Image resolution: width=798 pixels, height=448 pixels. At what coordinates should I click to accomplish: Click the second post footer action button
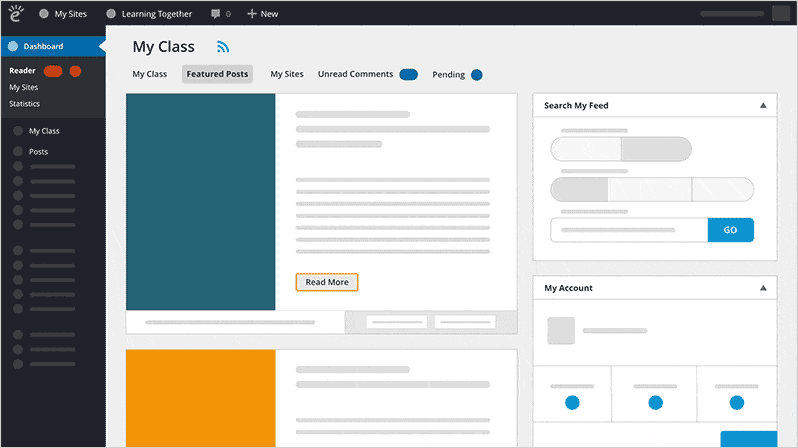[x=465, y=322]
